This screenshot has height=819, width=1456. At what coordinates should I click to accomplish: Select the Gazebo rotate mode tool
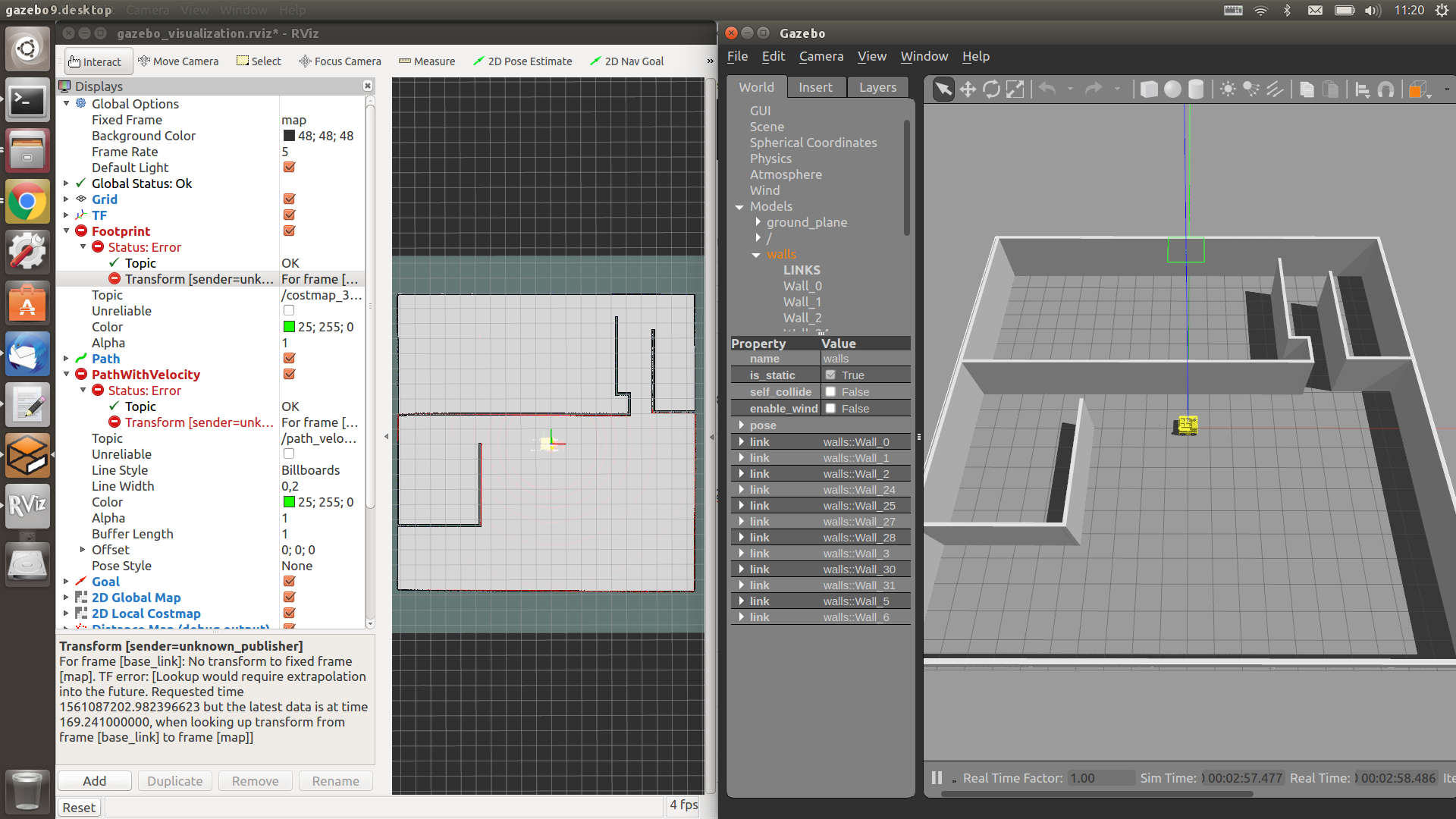tap(991, 89)
